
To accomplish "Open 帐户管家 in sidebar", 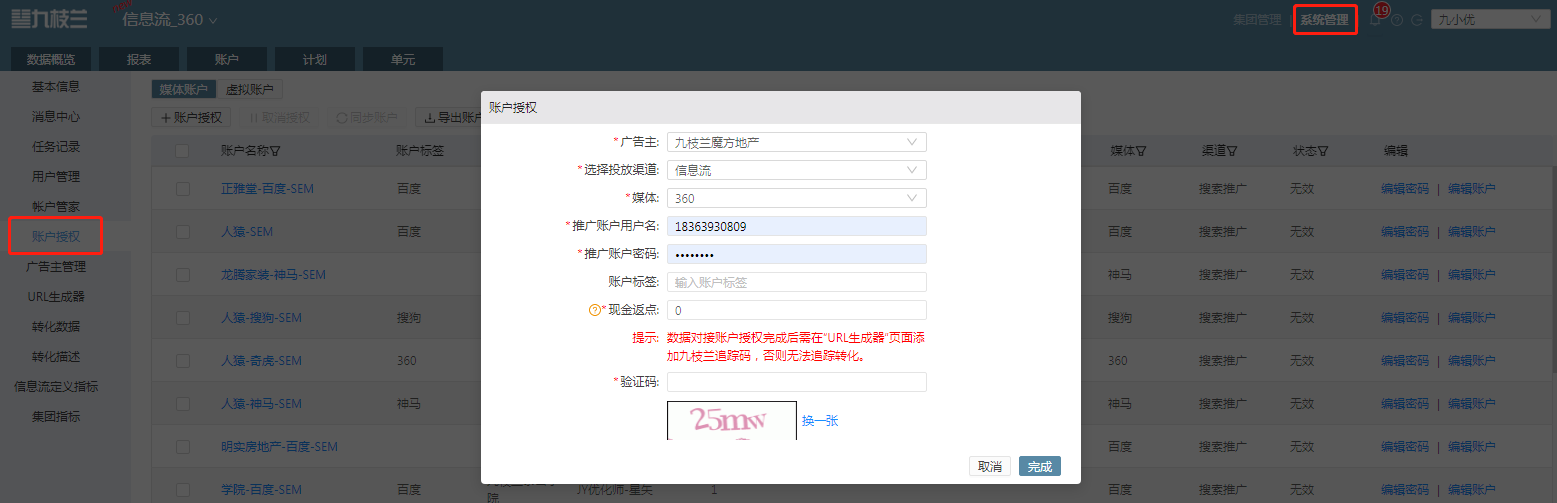I will click(56, 206).
